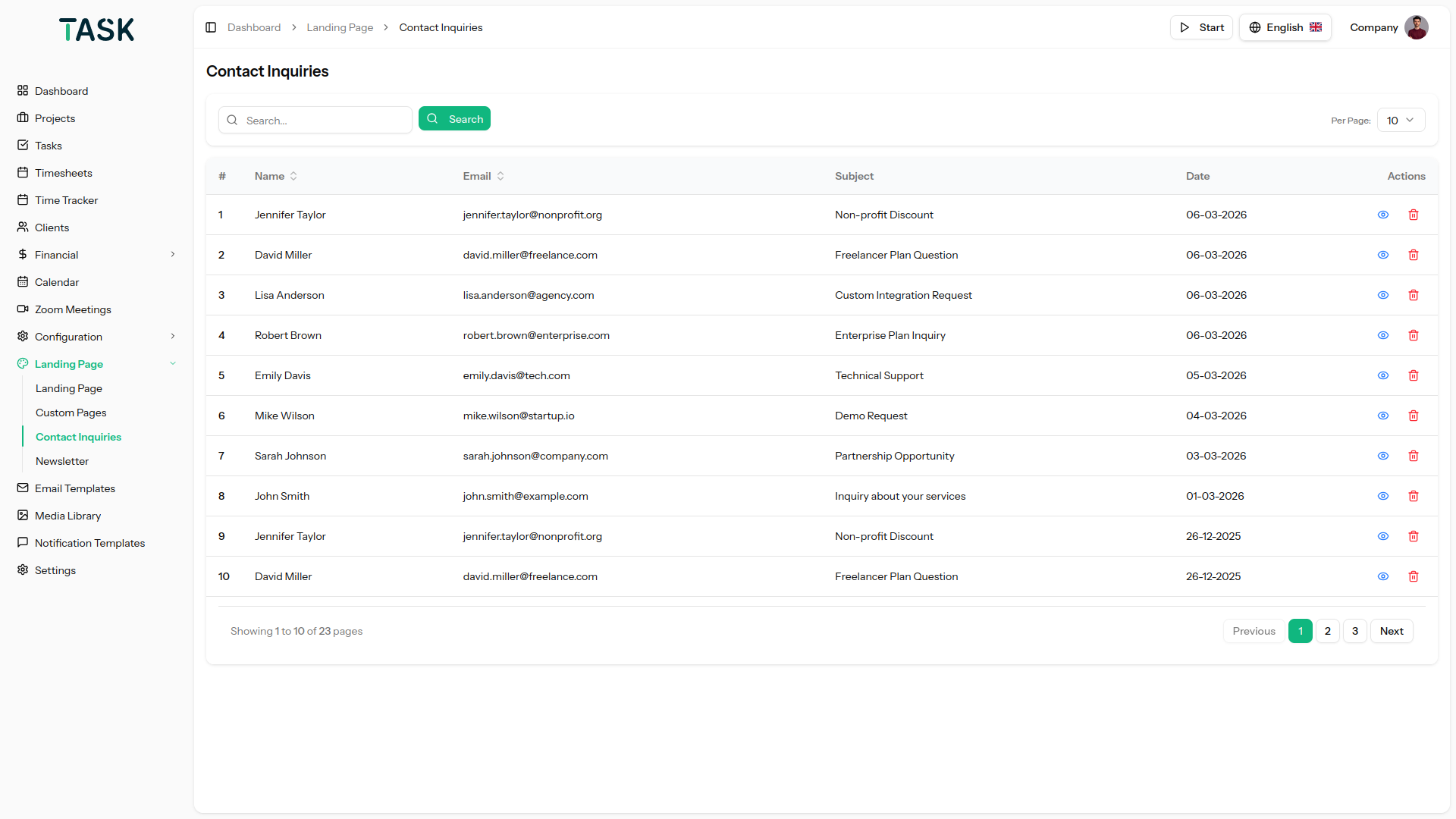
Task: View Sarah Johnson's Partnership Opportunity inquiry
Action: pyautogui.click(x=1382, y=456)
